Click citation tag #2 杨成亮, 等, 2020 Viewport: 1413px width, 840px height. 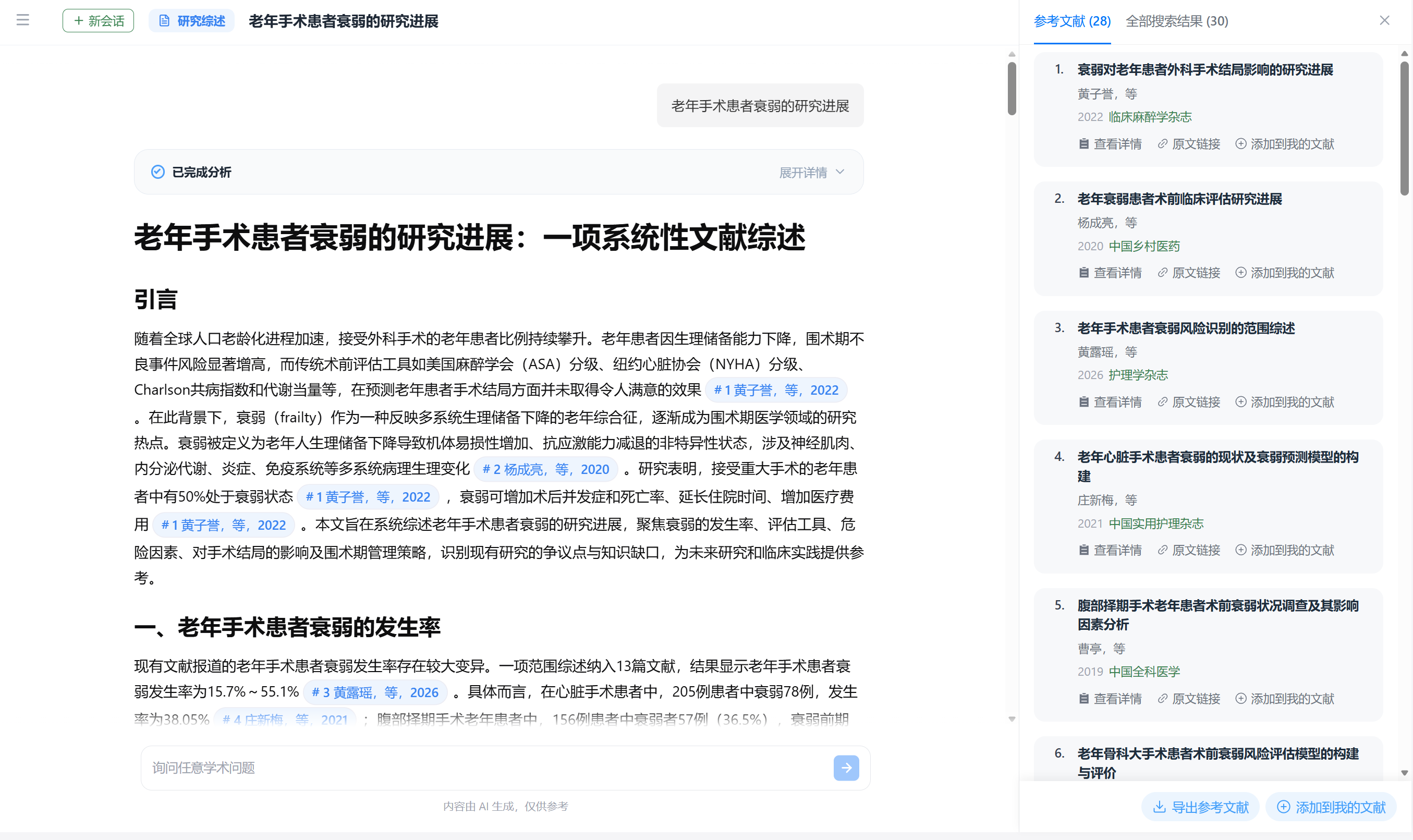545,469
